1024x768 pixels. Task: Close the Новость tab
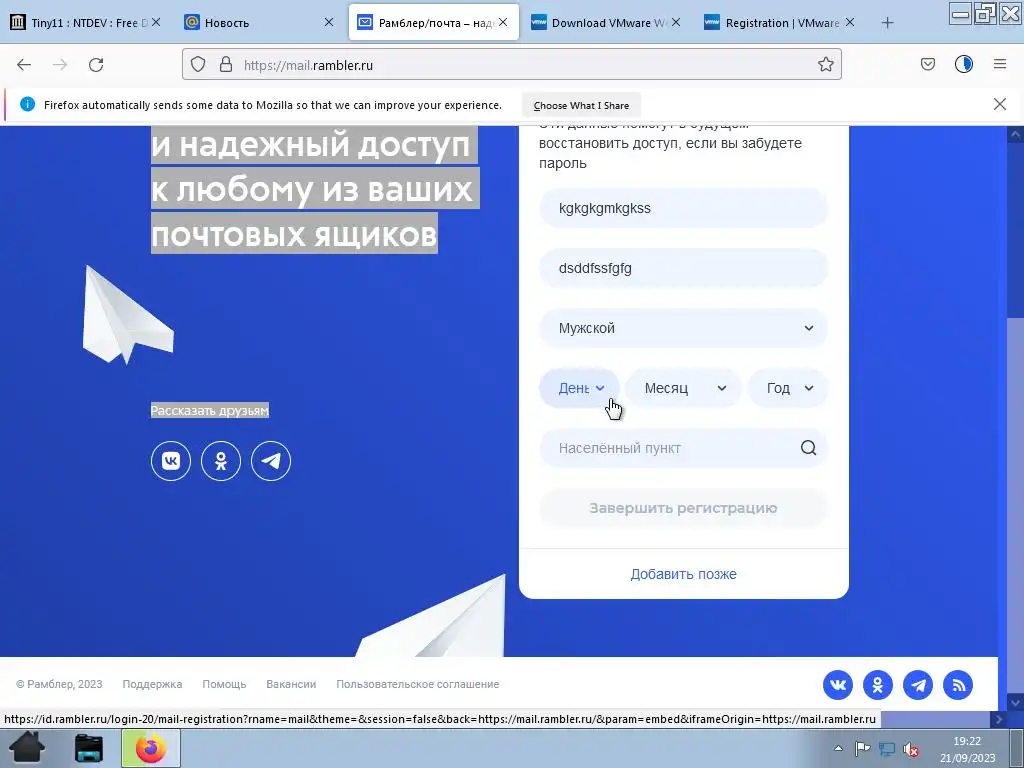pyautogui.click(x=328, y=22)
